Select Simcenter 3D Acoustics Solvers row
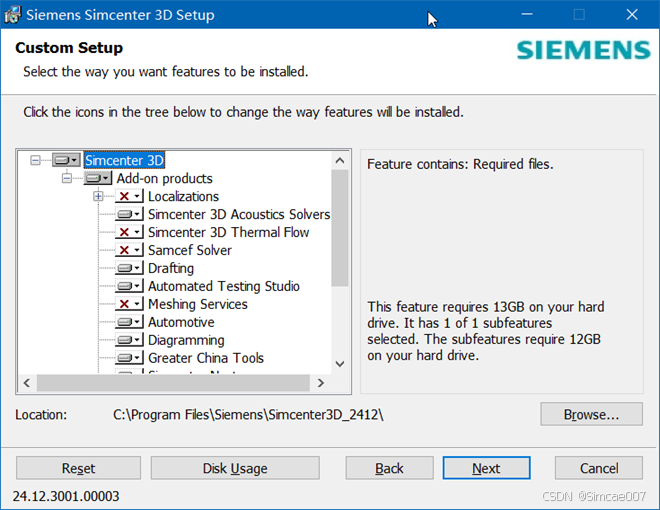 [x=239, y=214]
